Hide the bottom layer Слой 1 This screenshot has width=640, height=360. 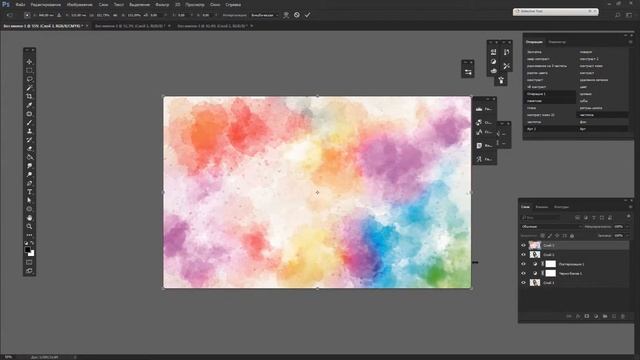(523, 282)
